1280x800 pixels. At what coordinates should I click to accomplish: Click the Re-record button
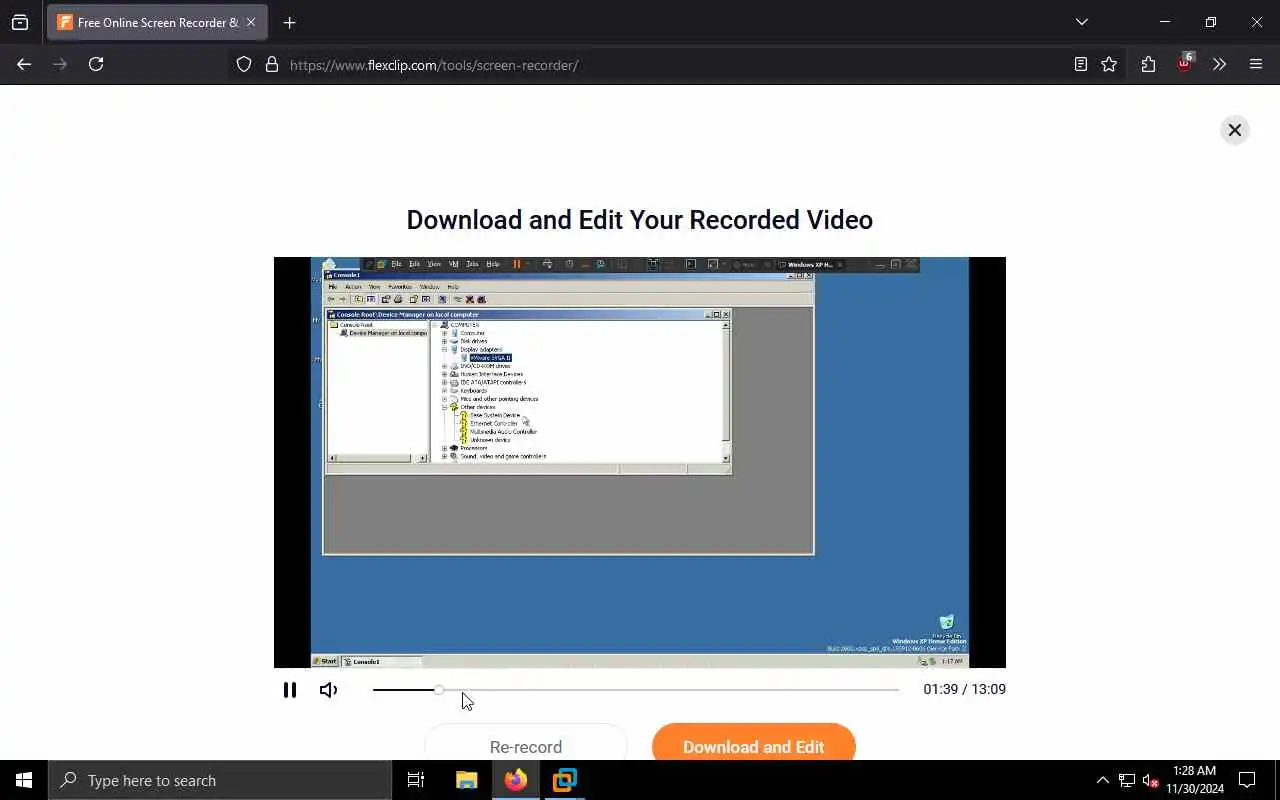(526, 742)
